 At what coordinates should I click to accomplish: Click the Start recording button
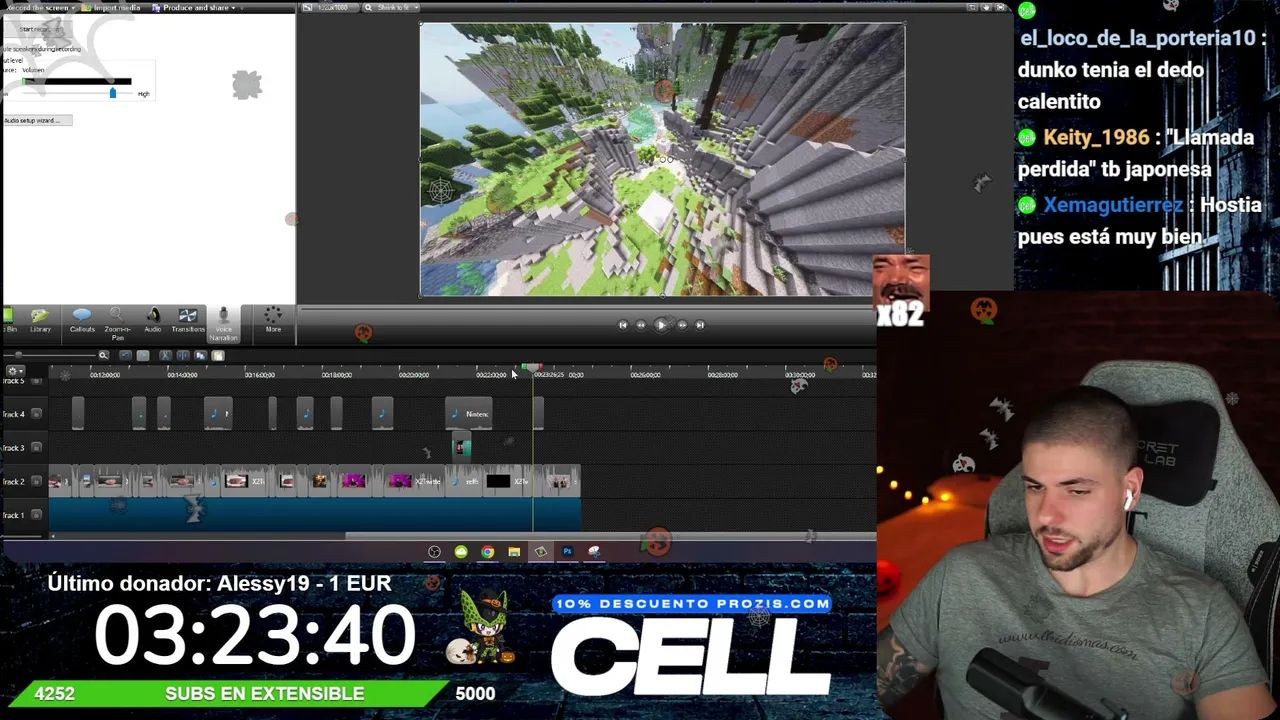(40, 29)
